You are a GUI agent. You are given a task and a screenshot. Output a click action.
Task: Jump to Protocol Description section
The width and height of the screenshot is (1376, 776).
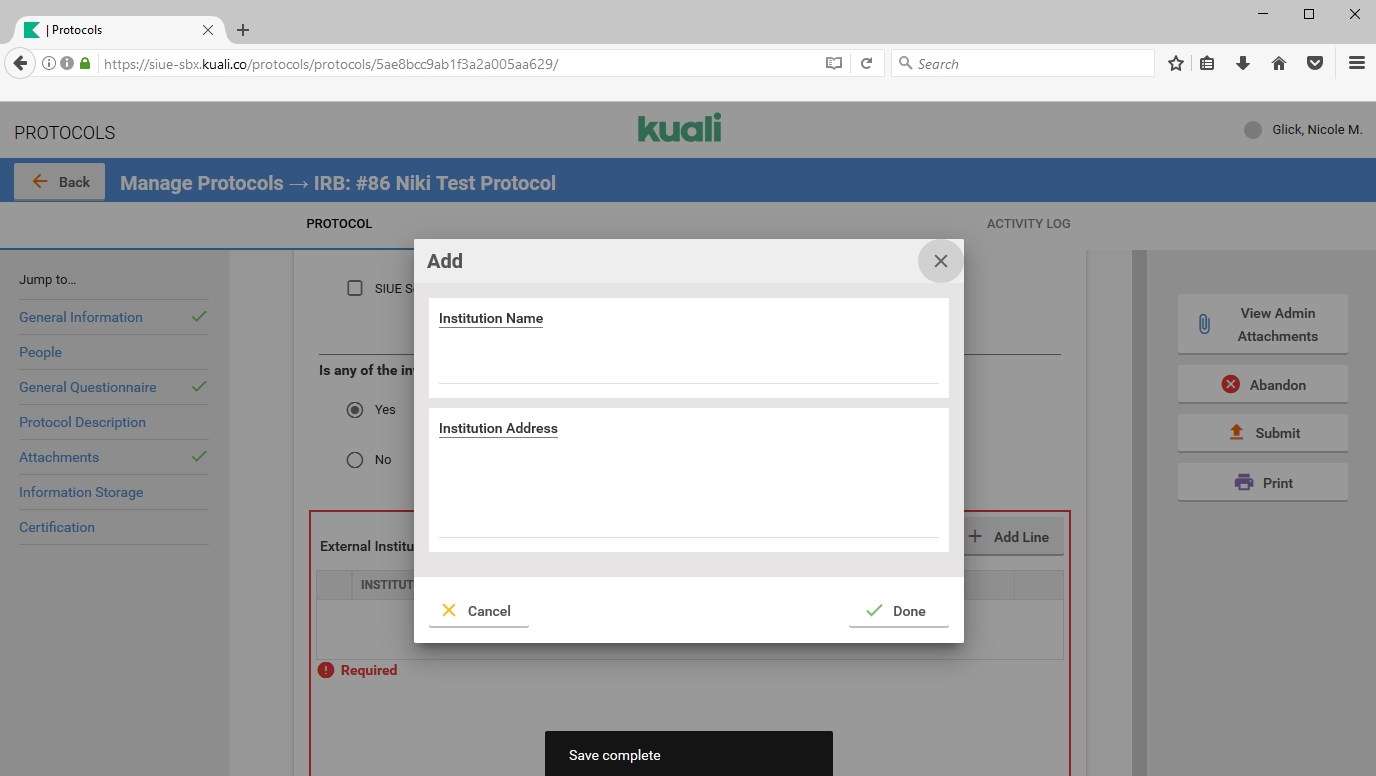tap(82, 422)
